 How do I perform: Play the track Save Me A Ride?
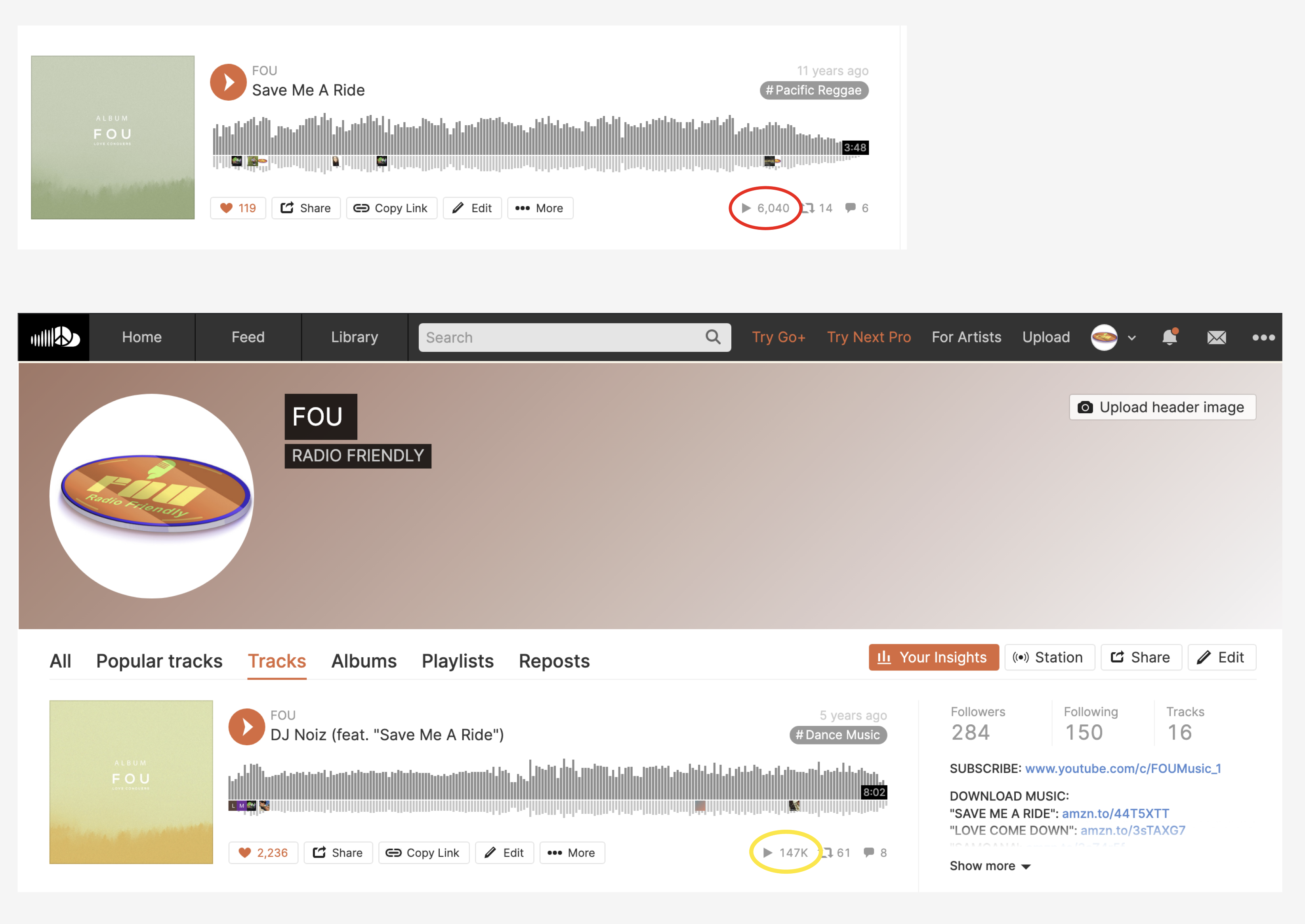pyautogui.click(x=228, y=82)
